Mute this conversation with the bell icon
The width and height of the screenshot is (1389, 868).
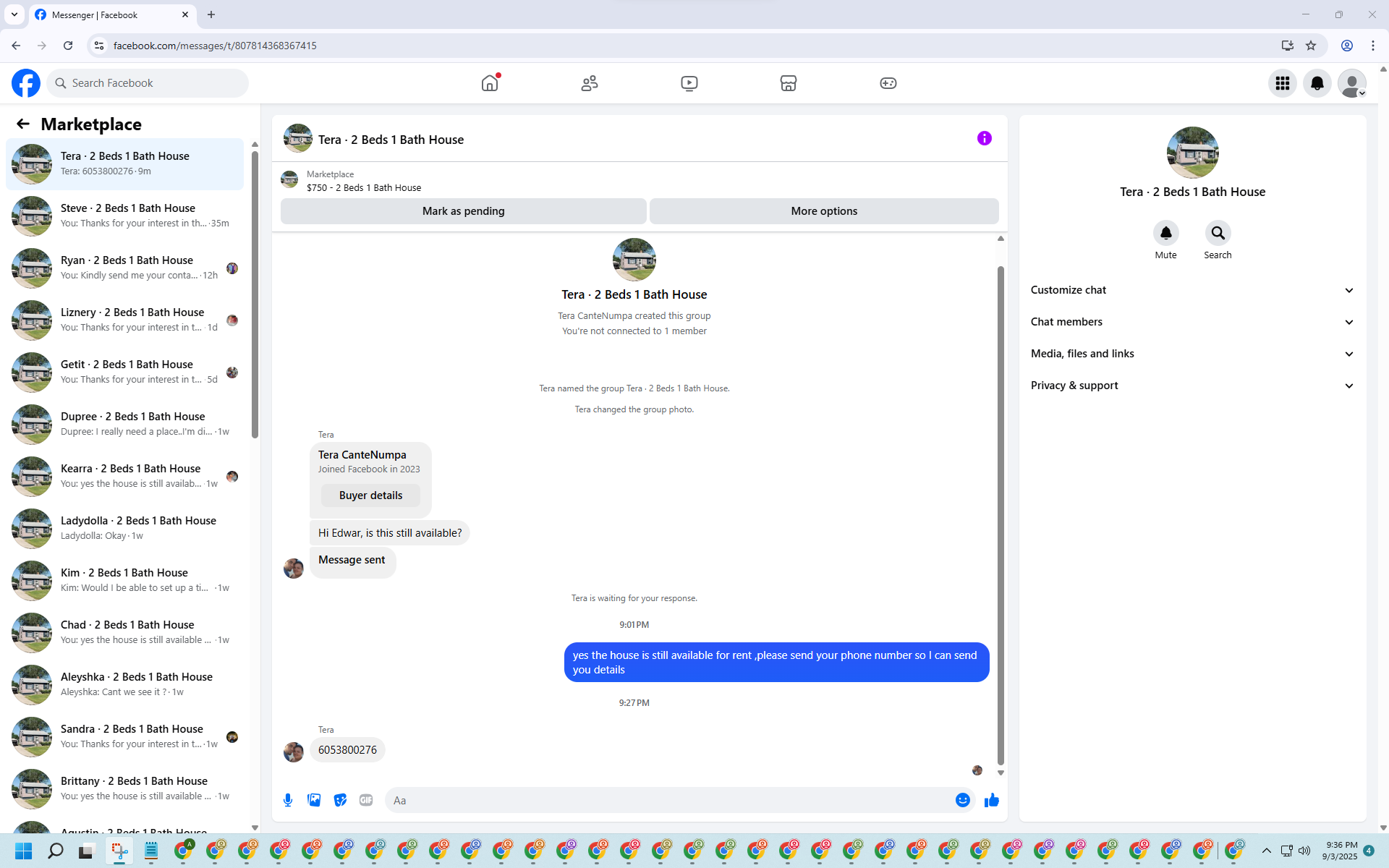click(1166, 233)
